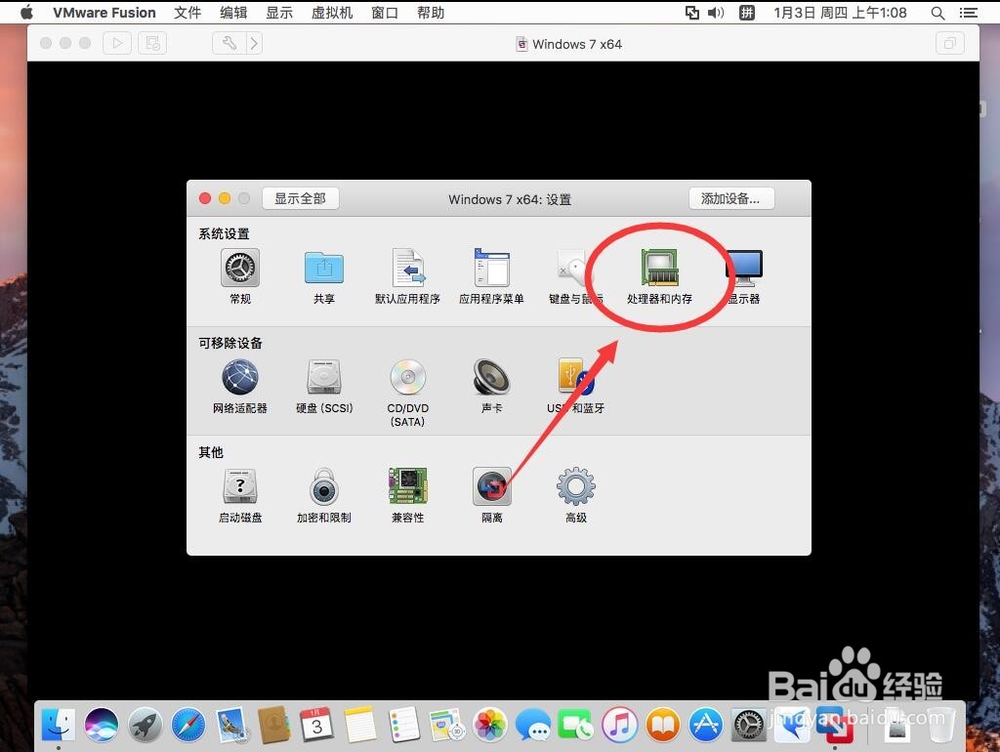Open Photos from the Dock
Image resolution: width=1000 pixels, height=752 pixels.
490,725
